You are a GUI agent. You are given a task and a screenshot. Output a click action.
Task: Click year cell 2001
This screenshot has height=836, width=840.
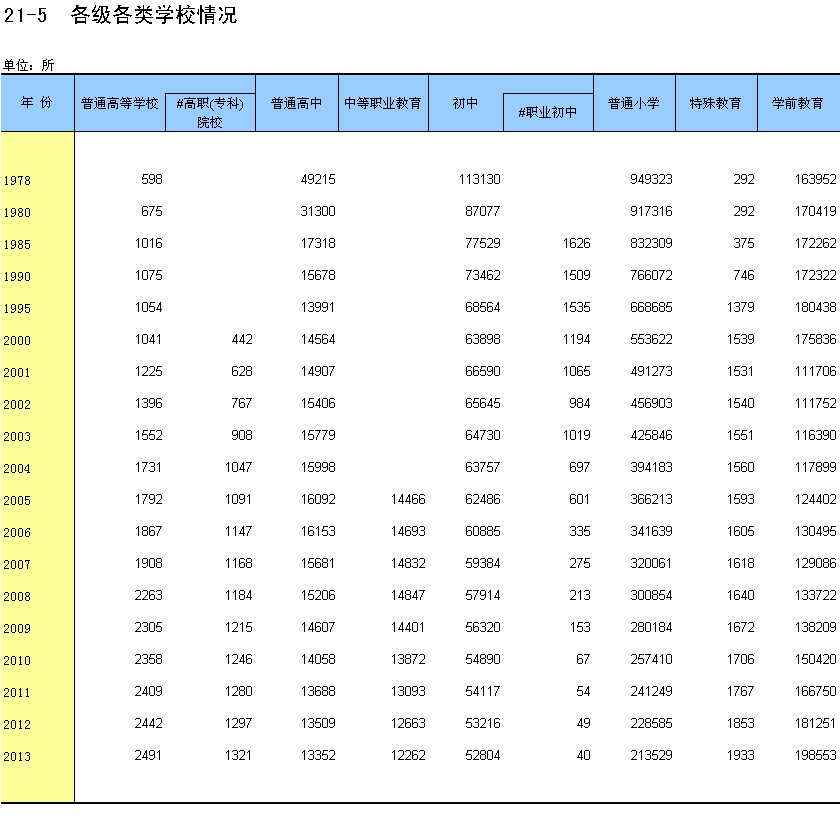(x=17, y=373)
